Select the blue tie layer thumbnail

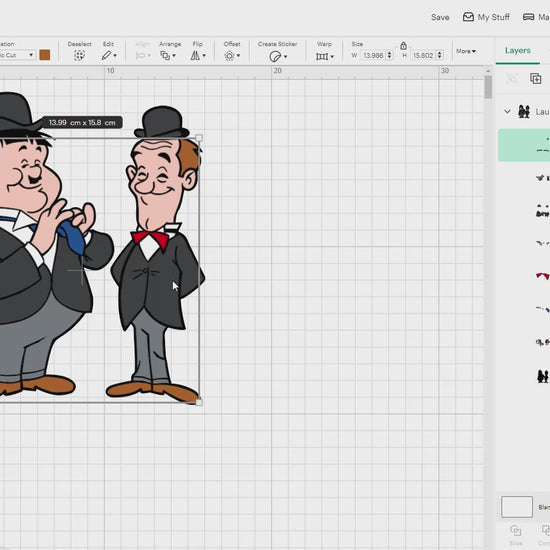tap(542, 309)
